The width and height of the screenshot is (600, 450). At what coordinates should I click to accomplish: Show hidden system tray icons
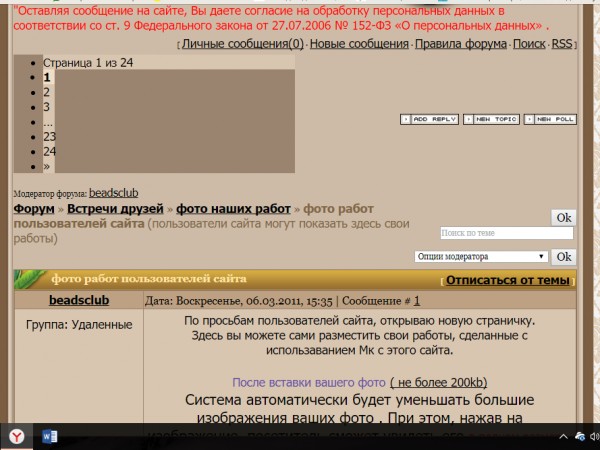[563, 436]
